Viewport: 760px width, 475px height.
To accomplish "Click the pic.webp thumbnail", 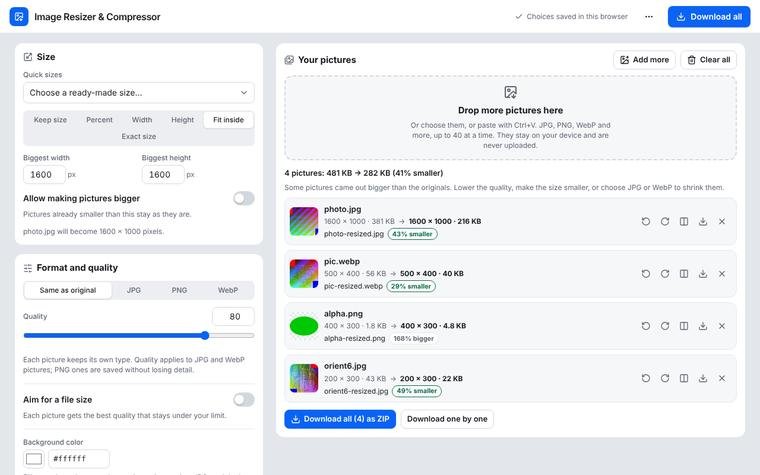I will pos(304,274).
